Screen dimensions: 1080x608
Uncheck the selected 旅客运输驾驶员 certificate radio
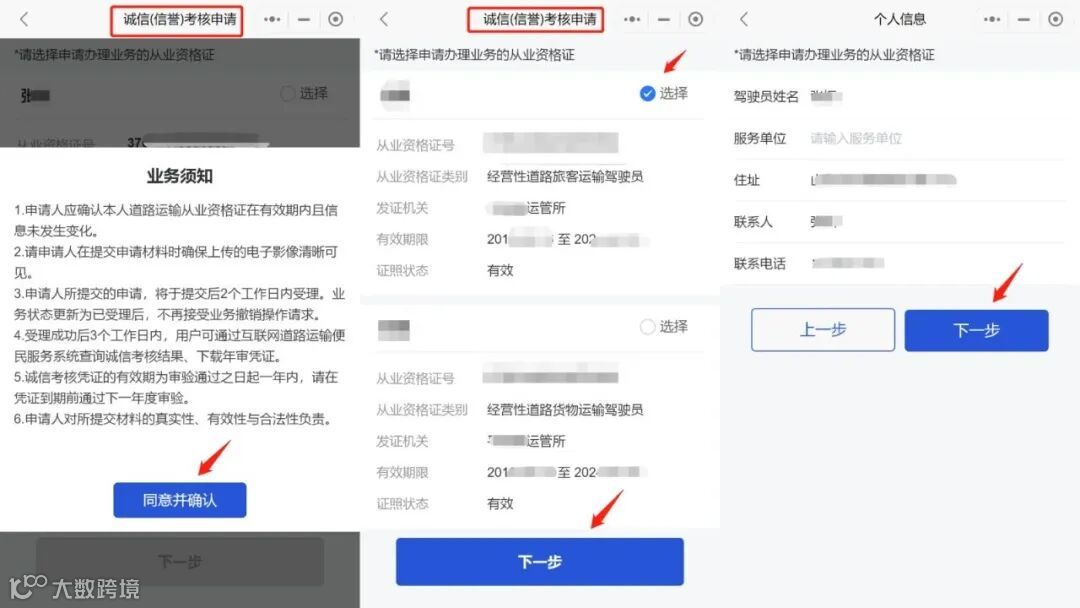click(x=647, y=93)
